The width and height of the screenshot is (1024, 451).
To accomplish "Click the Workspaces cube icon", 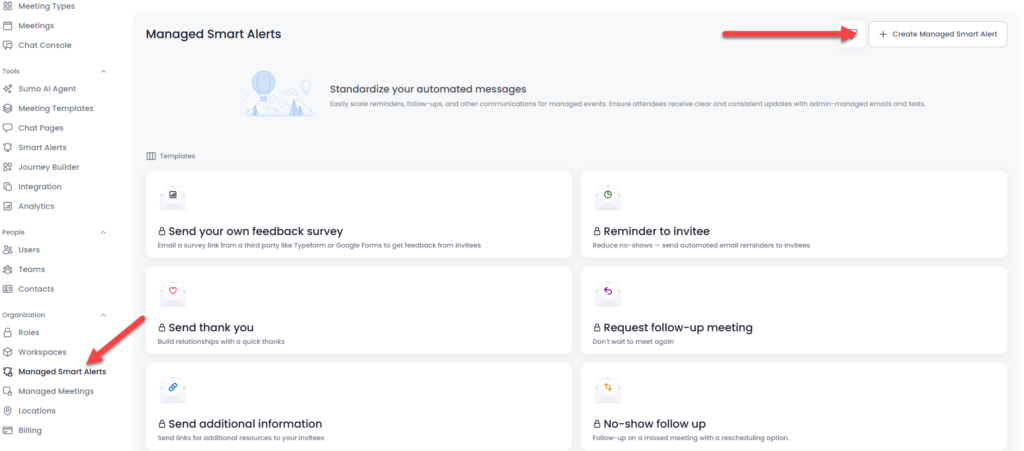I will (x=8, y=352).
